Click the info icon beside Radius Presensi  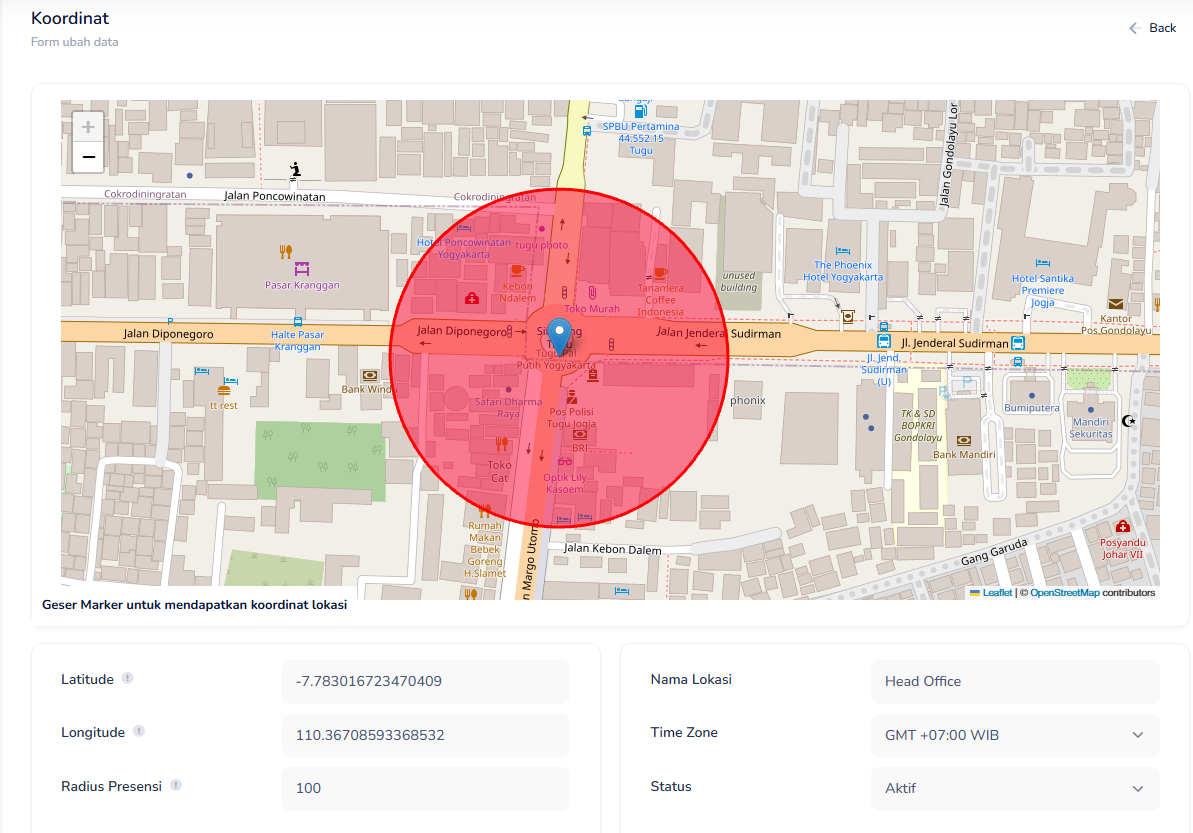pyautogui.click(x=178, y=785)
